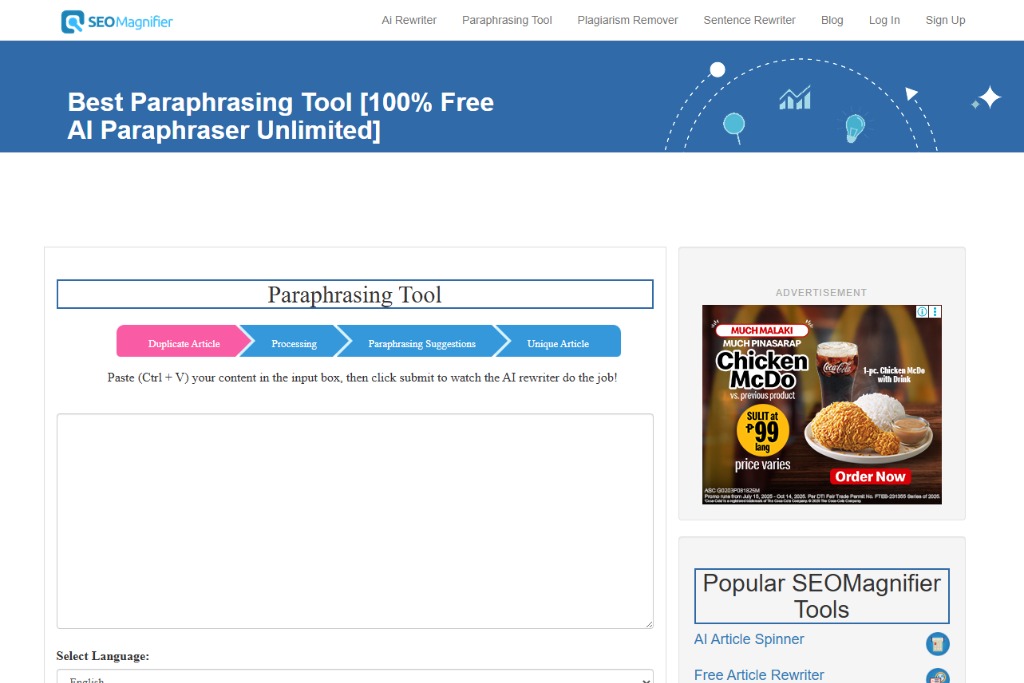Image resolution: width=1024 pixels, height=683 pixels.
Task: Open Sentence Rewriter from top navigation
Action: (749, 20)
